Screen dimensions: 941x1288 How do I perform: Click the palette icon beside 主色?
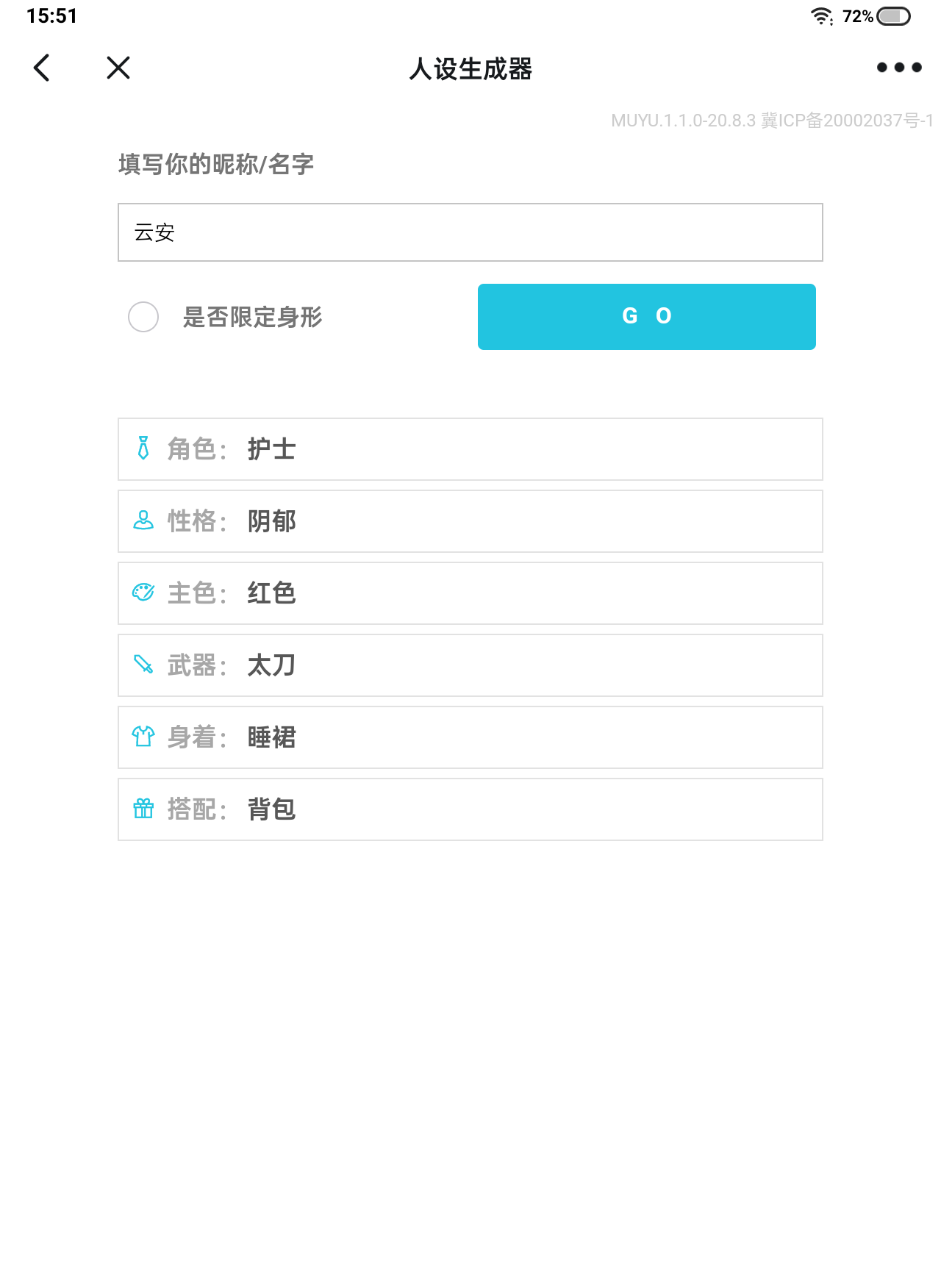point(143,593)
